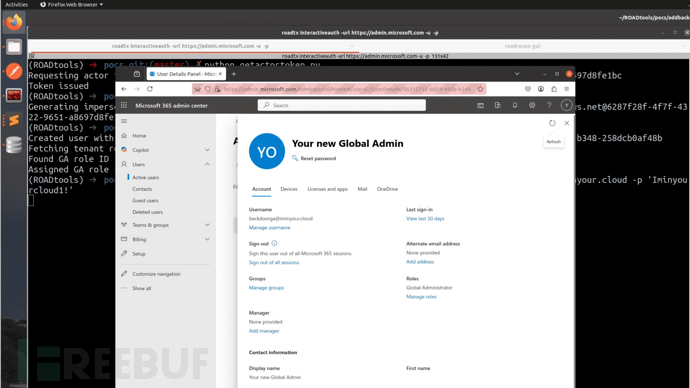Open a new Firefox tab

(x=234, y=74)
